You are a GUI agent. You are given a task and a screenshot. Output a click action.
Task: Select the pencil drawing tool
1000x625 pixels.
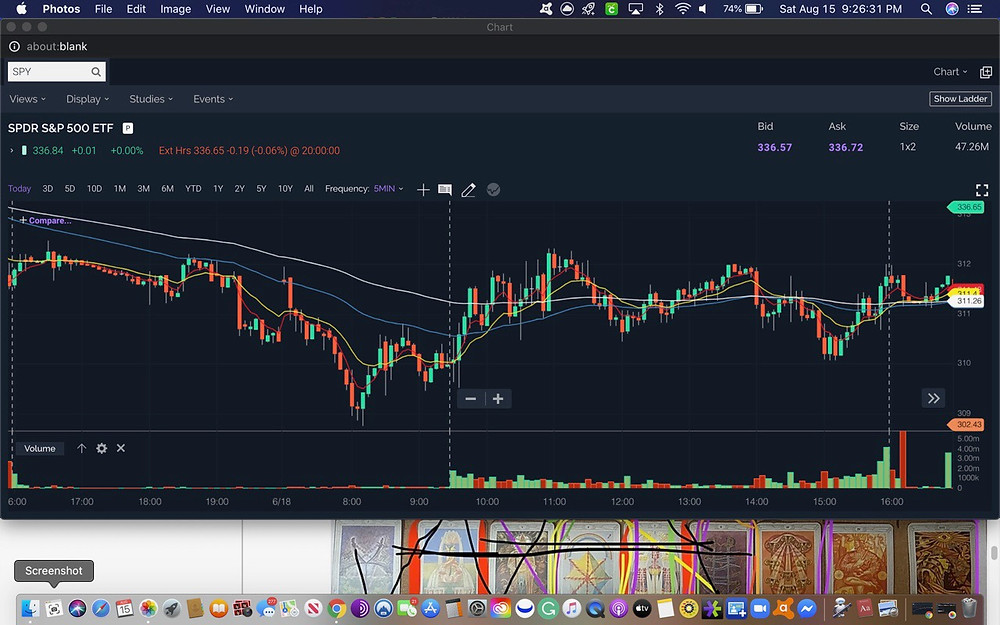[x=468, y=189]
